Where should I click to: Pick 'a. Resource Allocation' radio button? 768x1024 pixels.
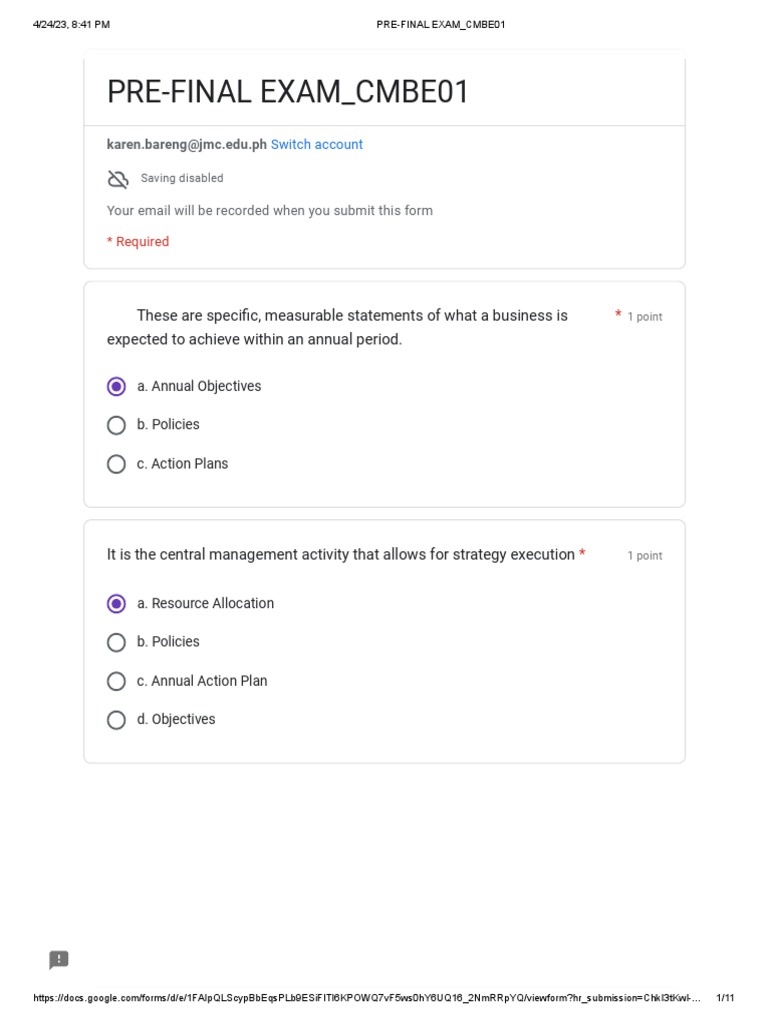coord(117,604)
